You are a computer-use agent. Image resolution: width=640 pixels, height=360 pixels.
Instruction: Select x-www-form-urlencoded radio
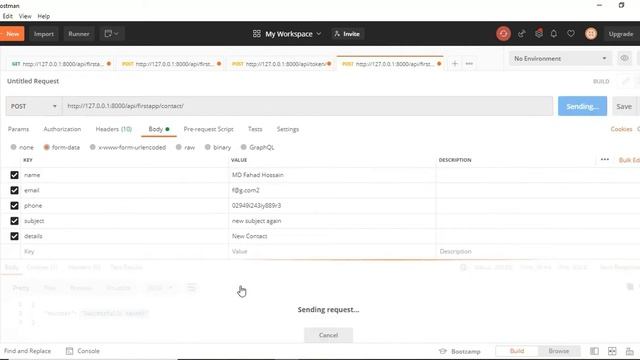click(93, 147)
